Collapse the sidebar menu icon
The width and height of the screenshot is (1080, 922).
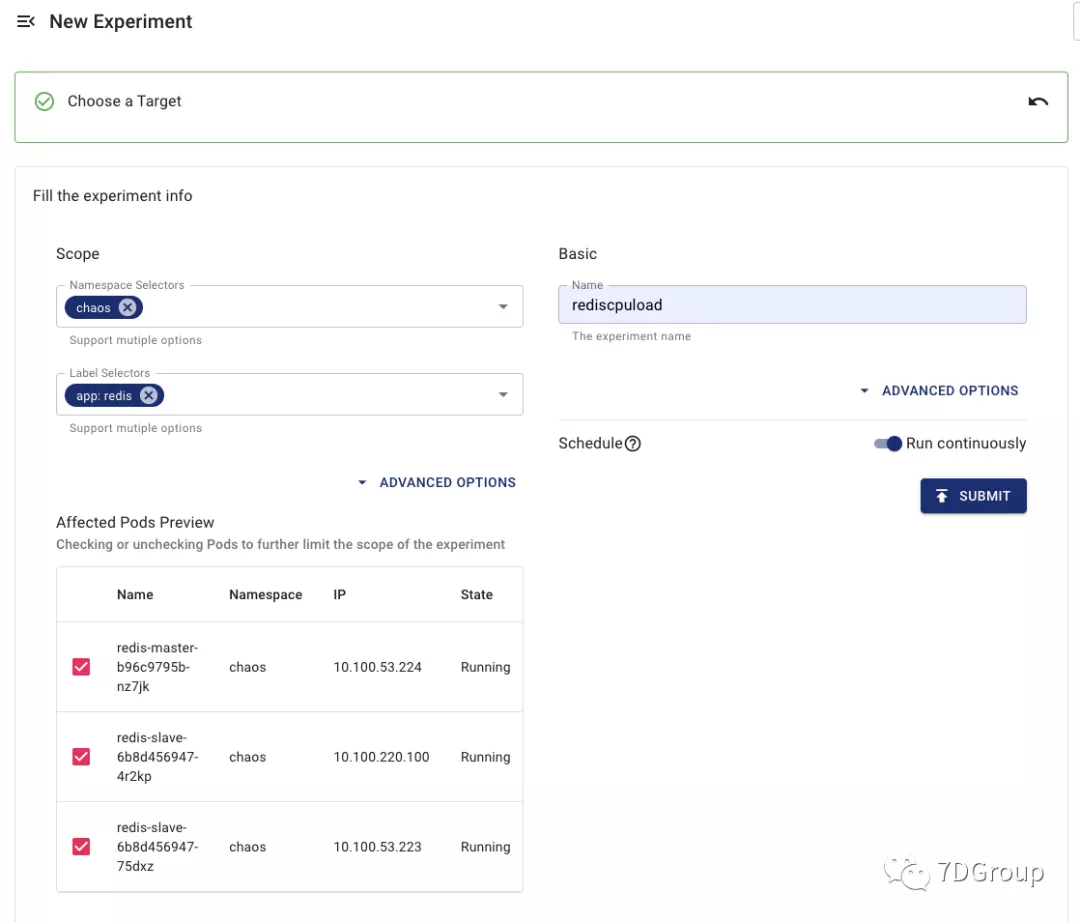pyautogui.click(x=25, y=21)
